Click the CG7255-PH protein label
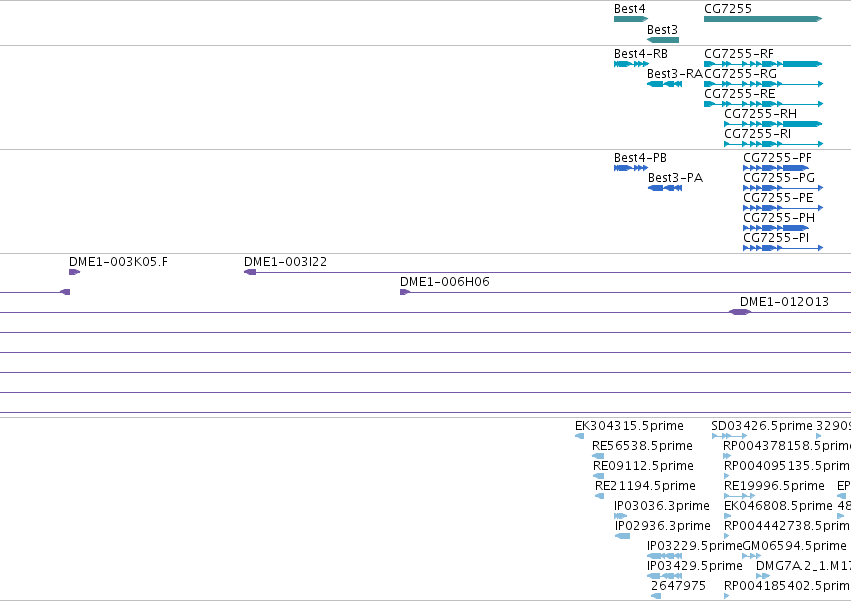This screenshot has height=601, width=851. [779, 218]
